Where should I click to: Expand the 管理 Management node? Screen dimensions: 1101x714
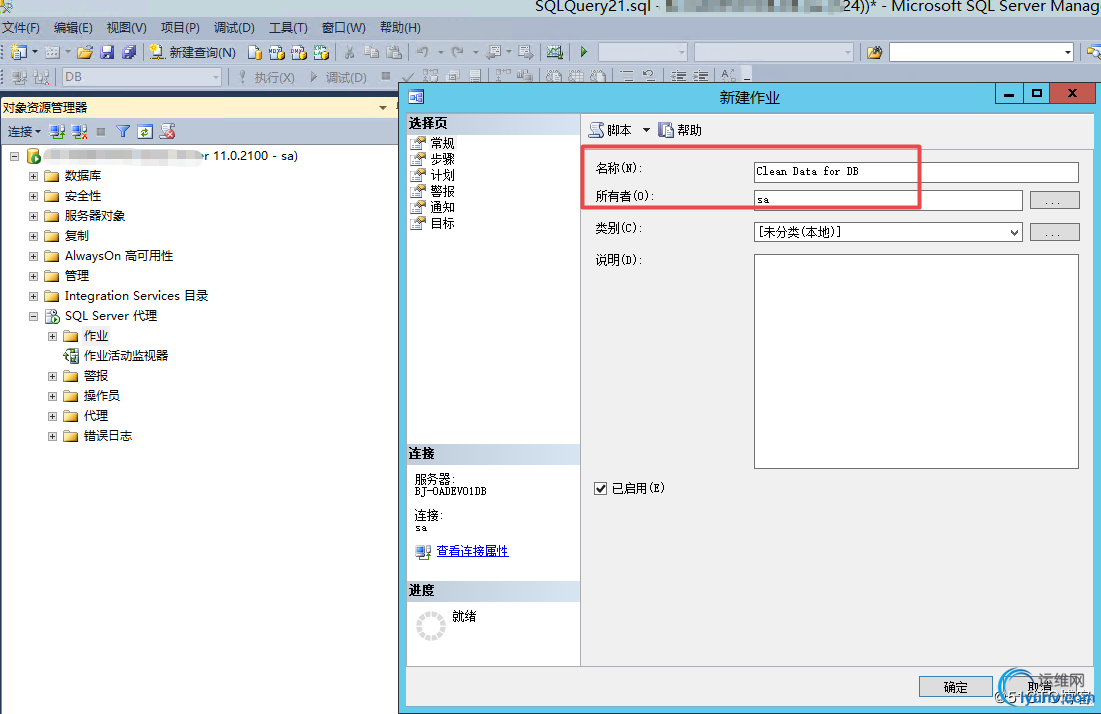(33, 276)
